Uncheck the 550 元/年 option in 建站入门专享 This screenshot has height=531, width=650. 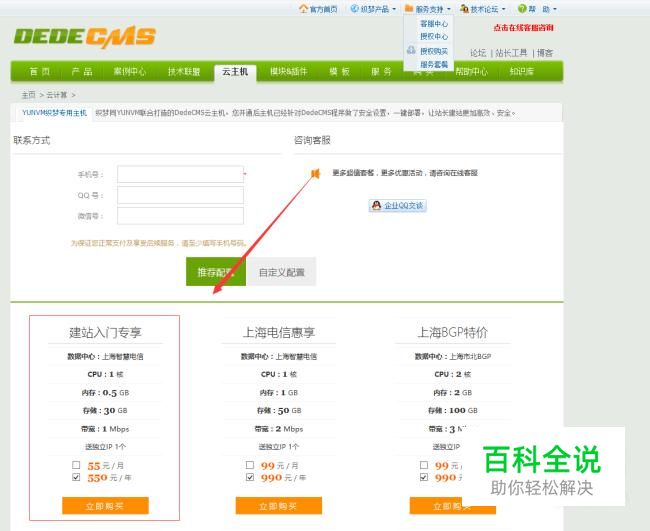point(76,477)
